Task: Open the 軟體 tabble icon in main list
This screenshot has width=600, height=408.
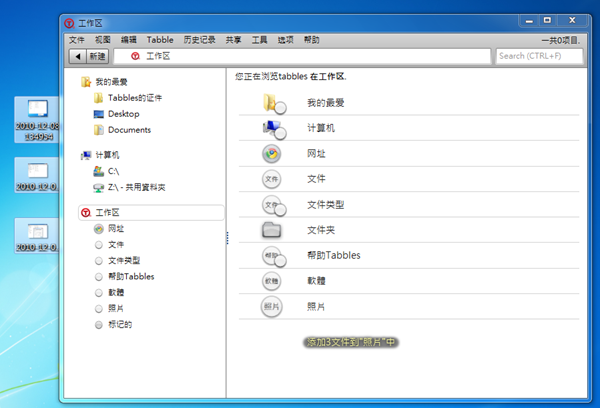Action: (x=272, y=281)
